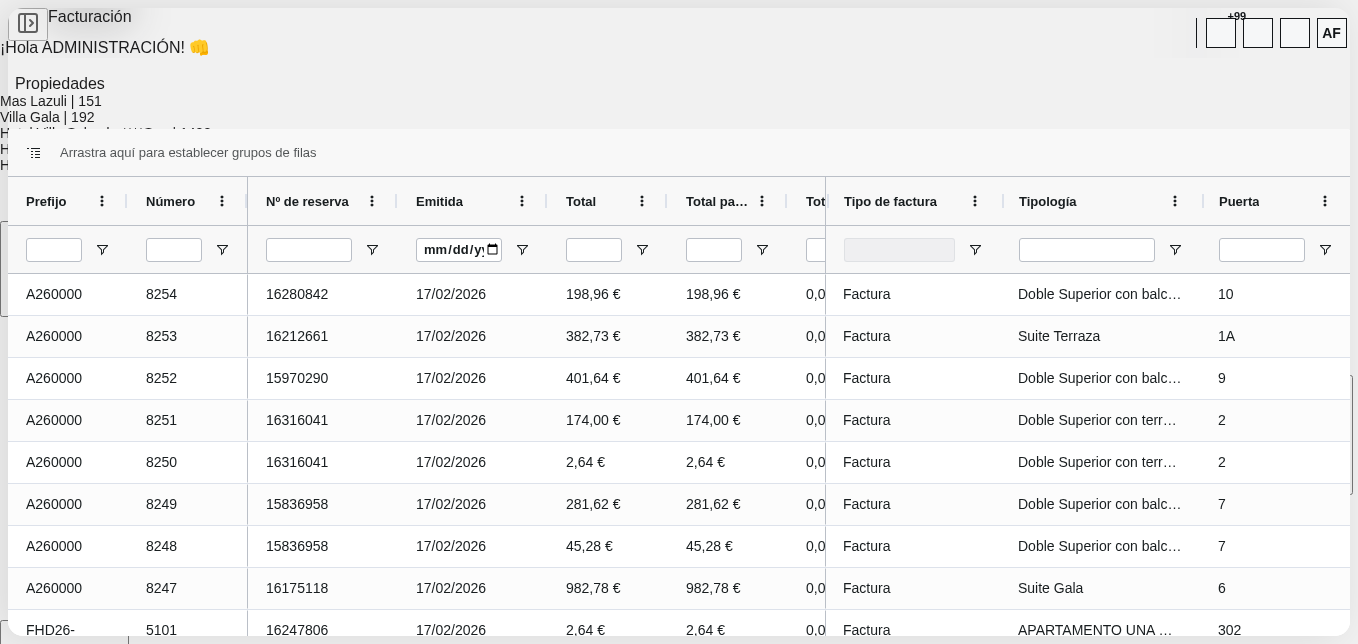Click the button with the +99 badge

[1220, 33]
